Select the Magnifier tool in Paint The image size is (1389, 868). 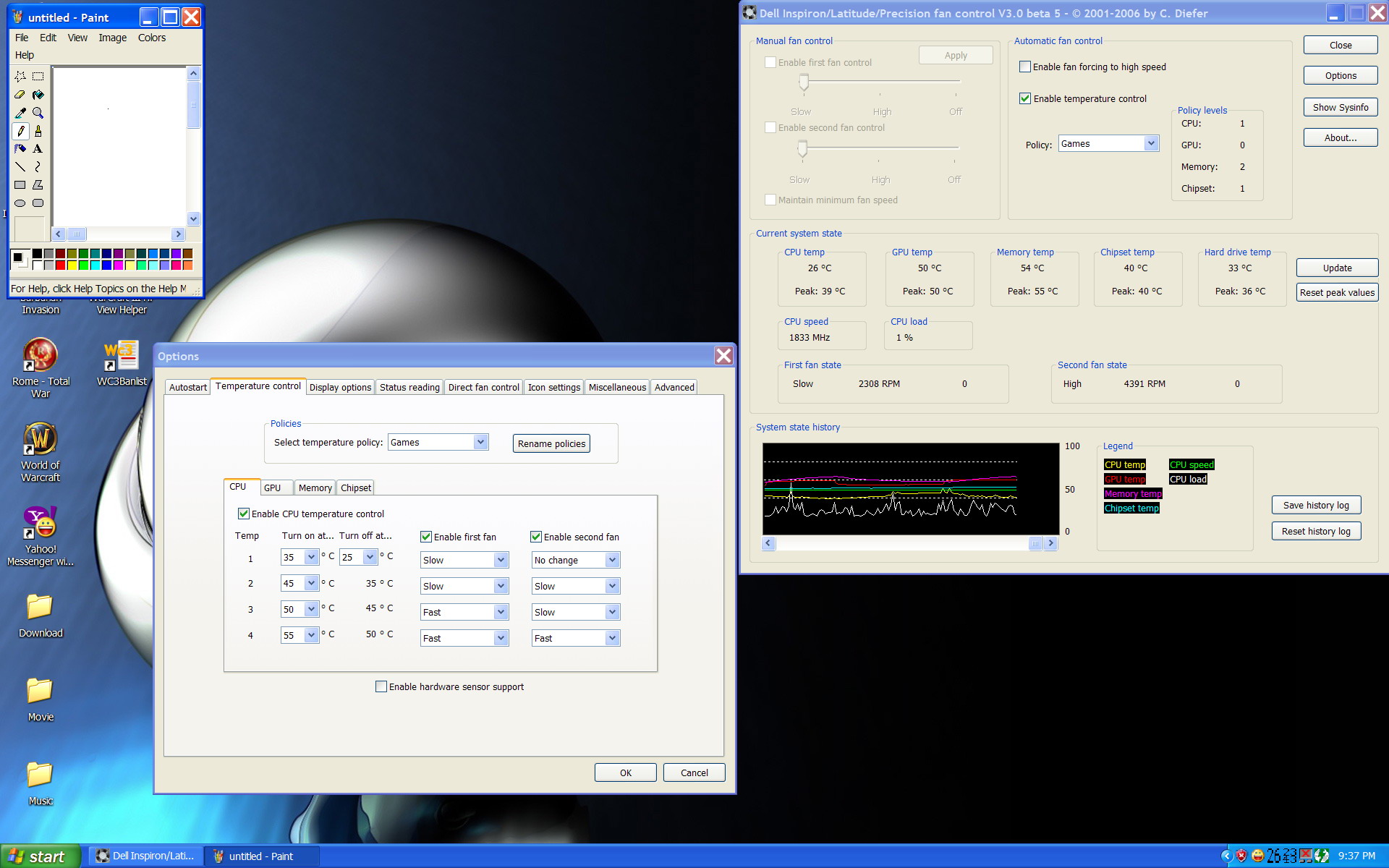coord(38,112)
